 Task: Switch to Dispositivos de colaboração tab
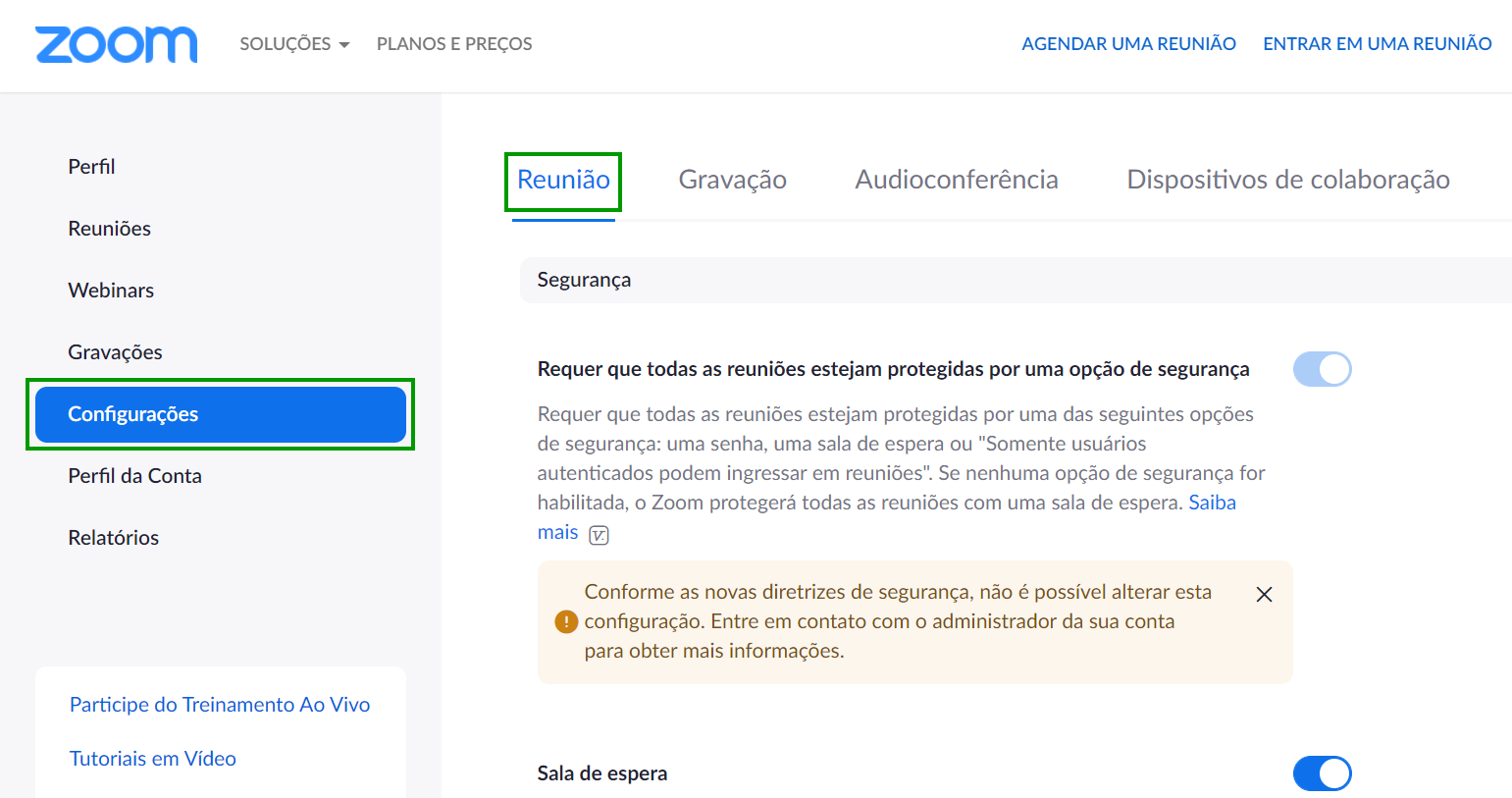(x=1287, y=180)
